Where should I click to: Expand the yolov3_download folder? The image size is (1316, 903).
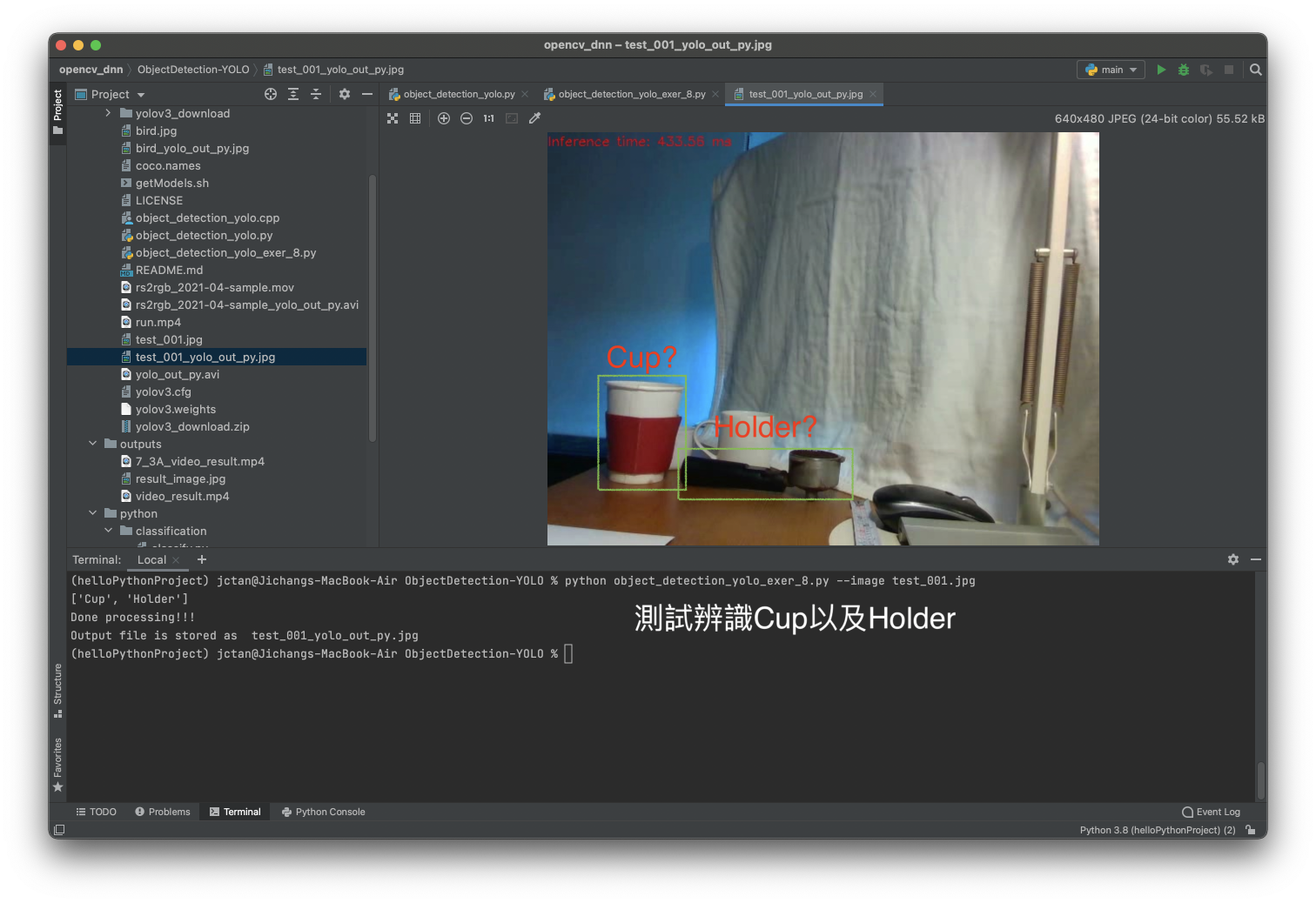tap(108, 113)
